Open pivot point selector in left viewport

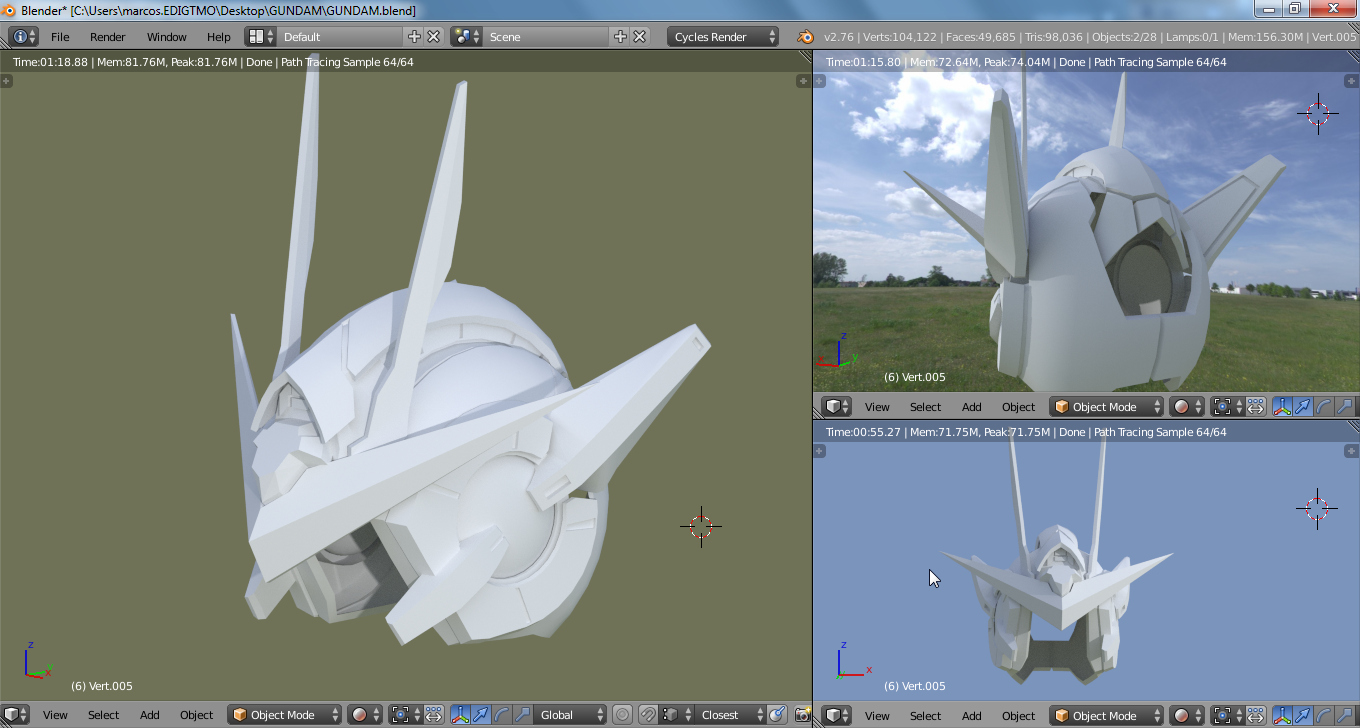point(405,715)
